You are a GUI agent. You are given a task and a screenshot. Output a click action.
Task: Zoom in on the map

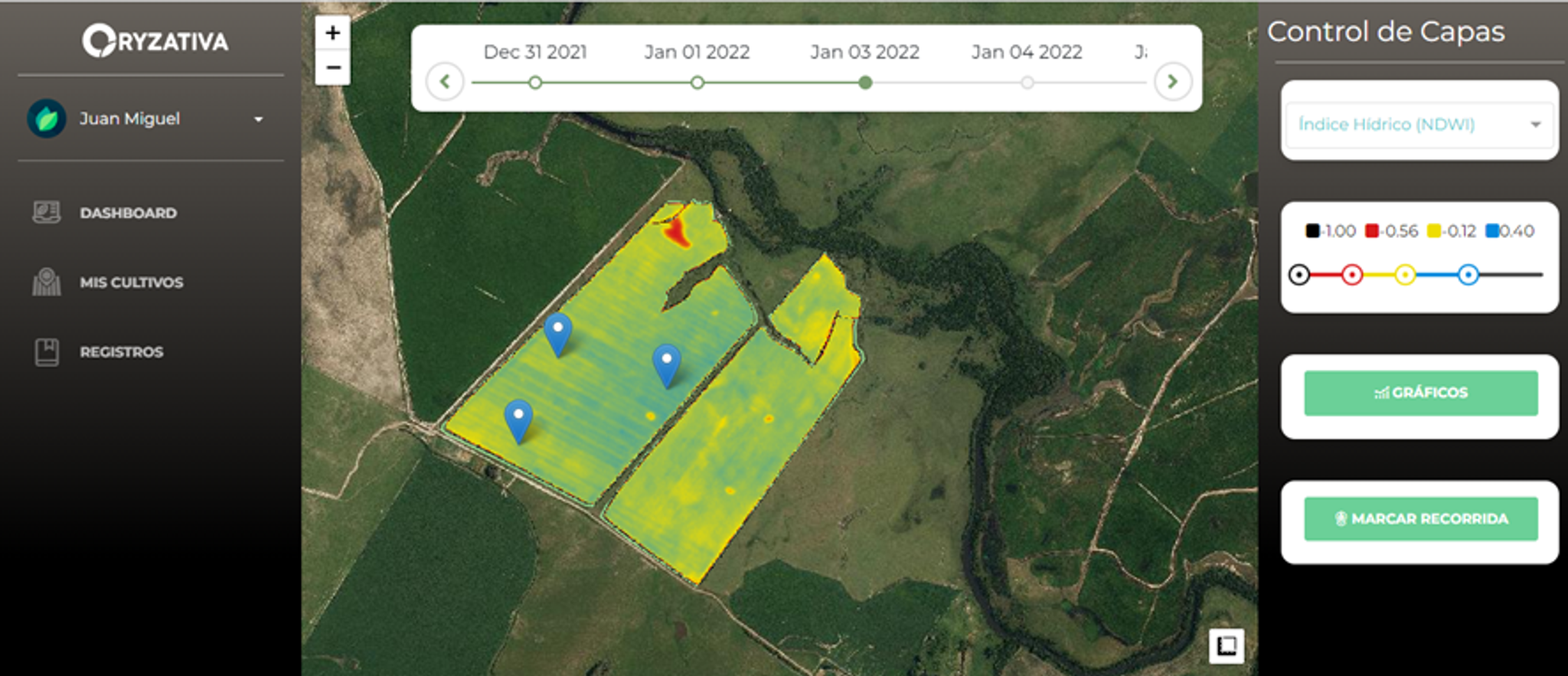click(x=333, y=33)
